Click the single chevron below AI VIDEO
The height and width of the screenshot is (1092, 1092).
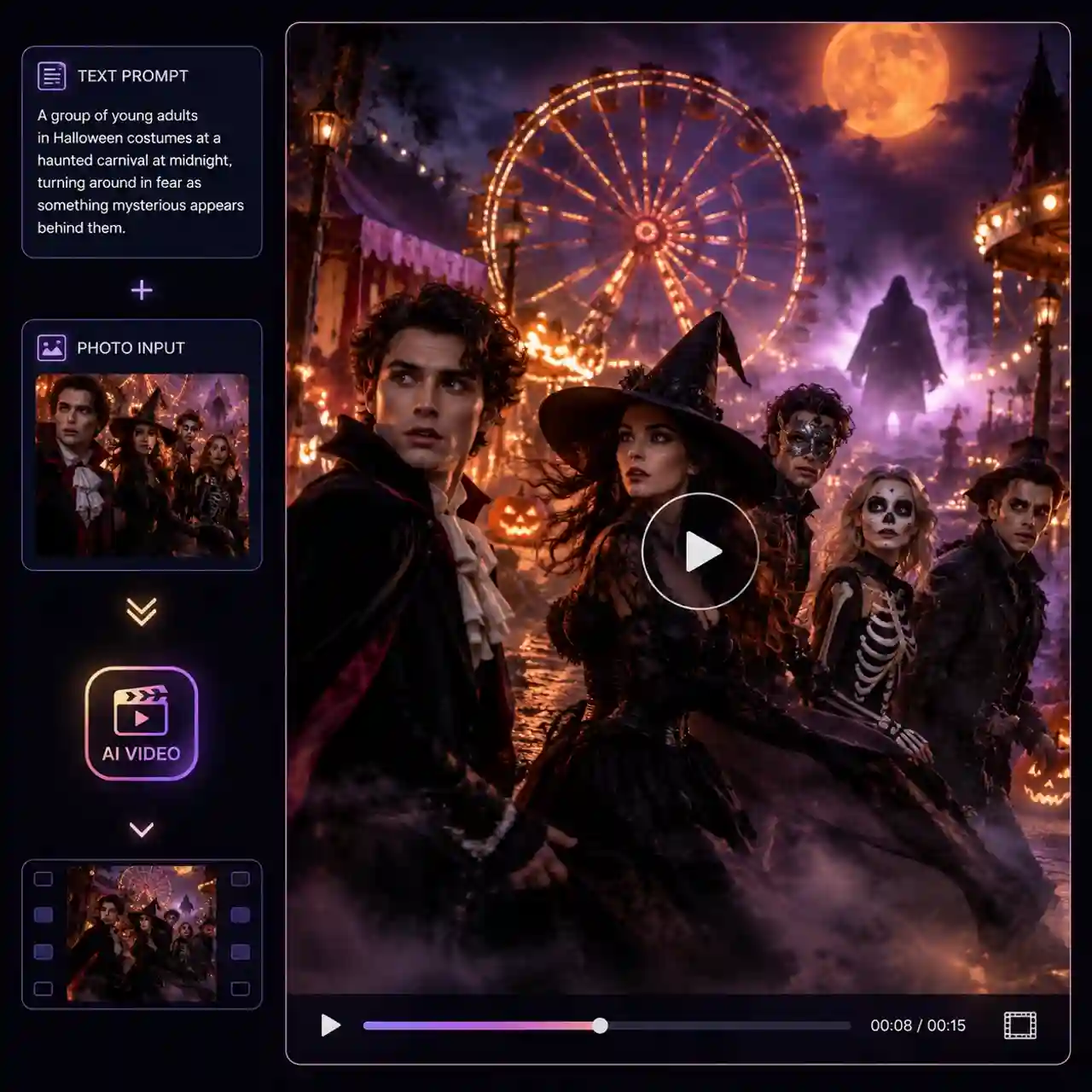click(142, 829)
